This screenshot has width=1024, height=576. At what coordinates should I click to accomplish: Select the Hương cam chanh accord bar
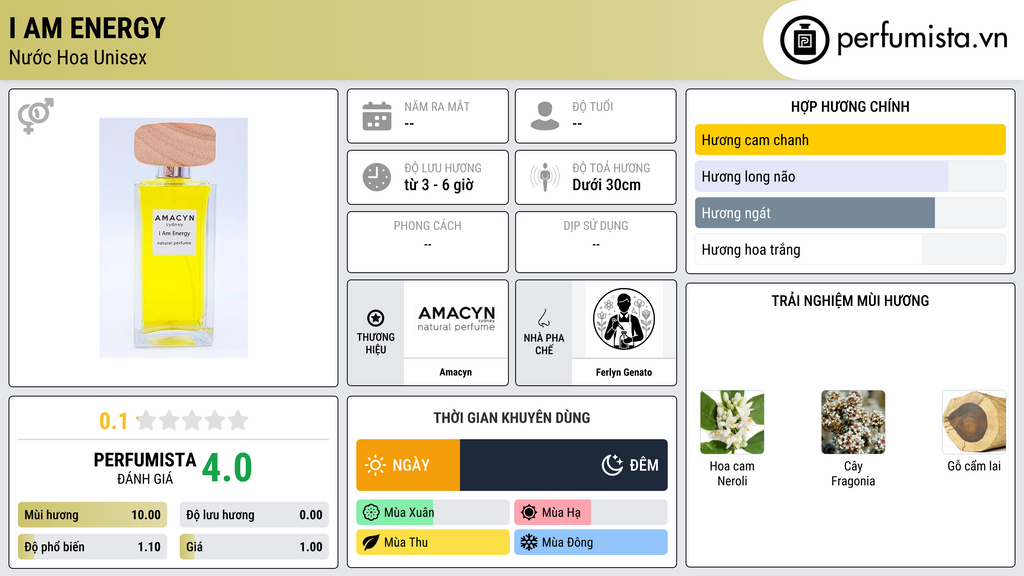[x=850, y=140]
